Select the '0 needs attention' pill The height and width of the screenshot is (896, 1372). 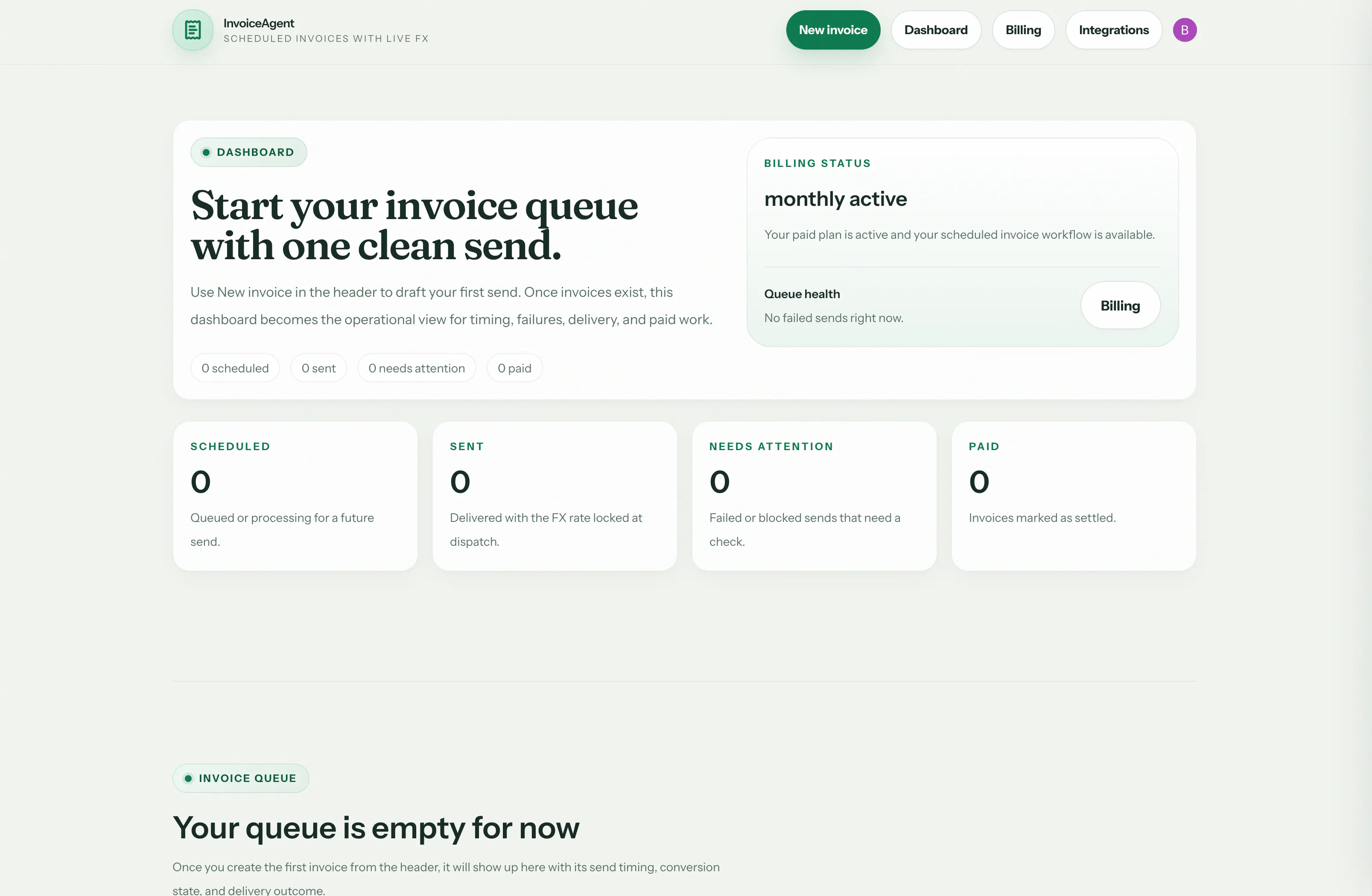point(417,368)
